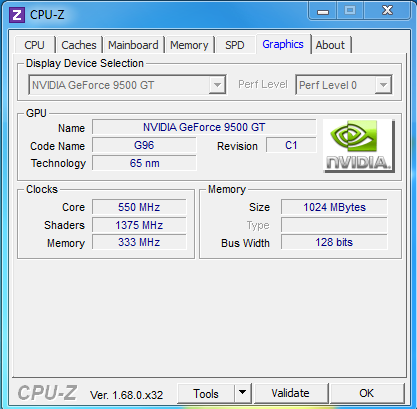Viewport: 417px width, 409px height.
Task: Click the Validate button
Action: click(x=290, y=393)
